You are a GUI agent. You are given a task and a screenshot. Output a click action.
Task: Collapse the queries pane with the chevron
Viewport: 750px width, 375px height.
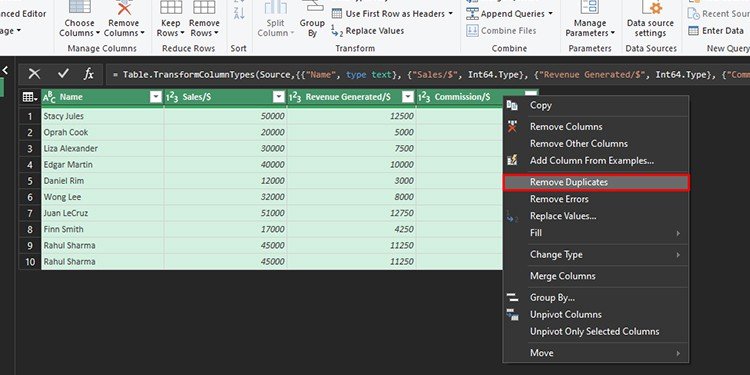click(5, 71)
